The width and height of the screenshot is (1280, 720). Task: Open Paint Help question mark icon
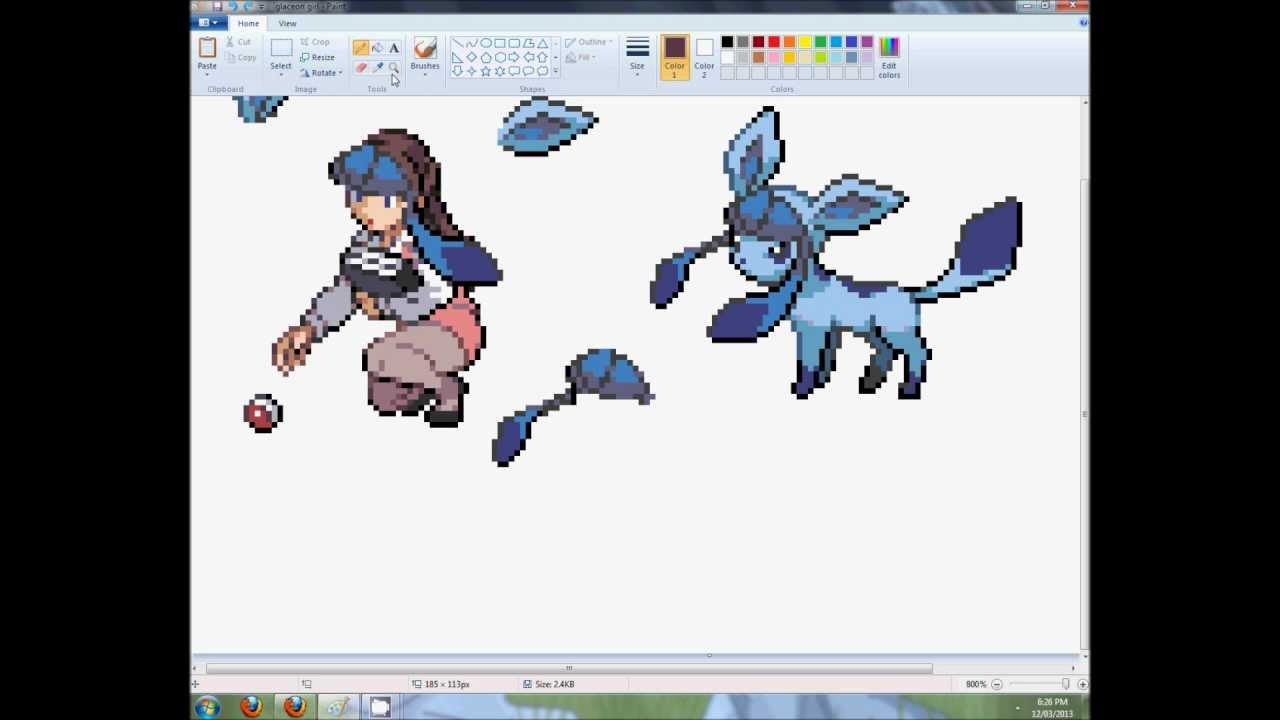pos(1084,23)
